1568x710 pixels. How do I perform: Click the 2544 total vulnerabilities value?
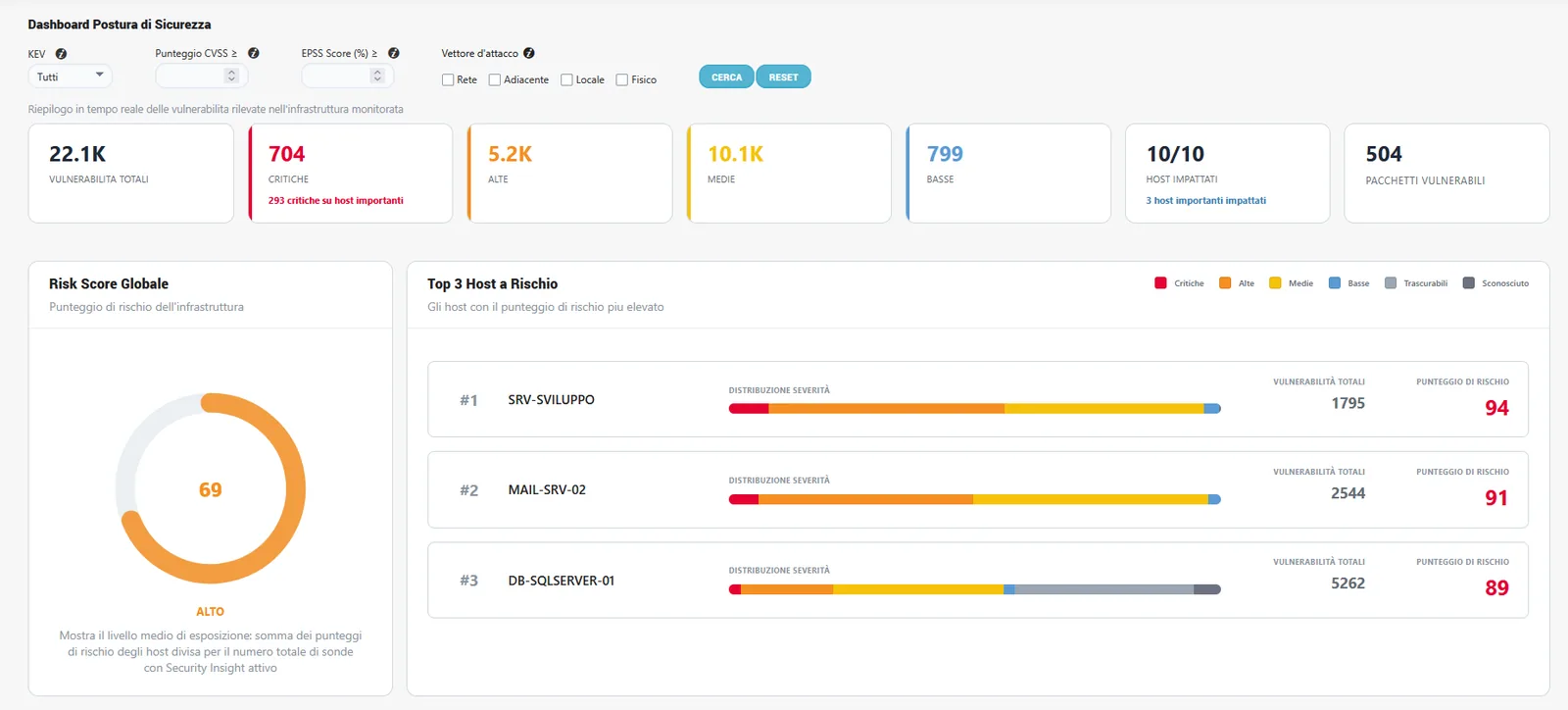1348,493
